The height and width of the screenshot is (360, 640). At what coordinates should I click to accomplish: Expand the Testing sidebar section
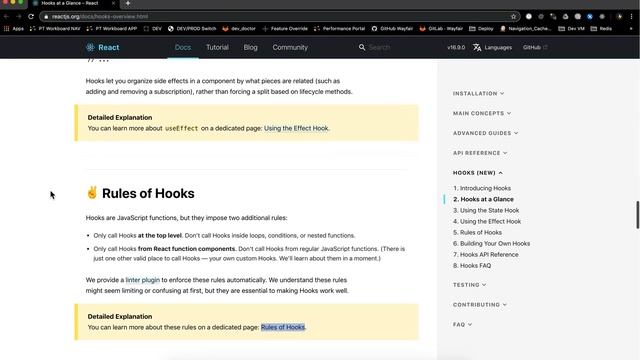(469, 285)
